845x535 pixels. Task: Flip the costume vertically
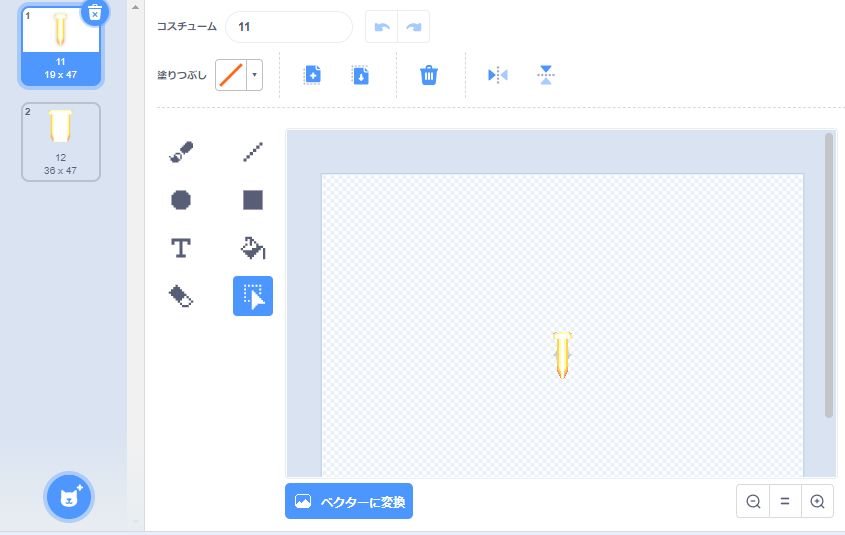tap(546, 75)
